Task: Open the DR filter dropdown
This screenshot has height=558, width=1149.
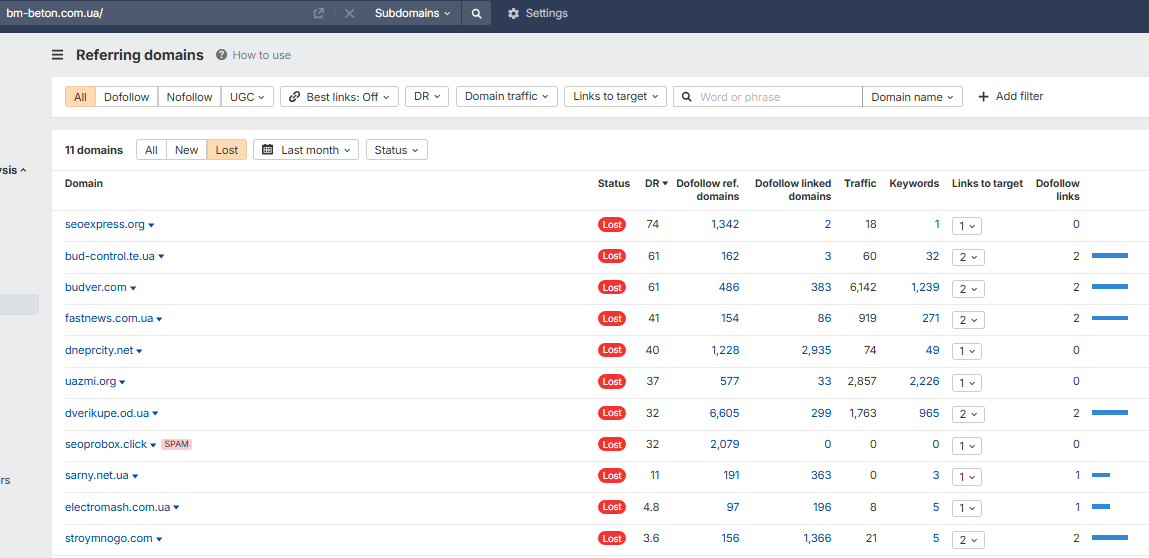Action: pyautogui.click(x=426, y=97)
